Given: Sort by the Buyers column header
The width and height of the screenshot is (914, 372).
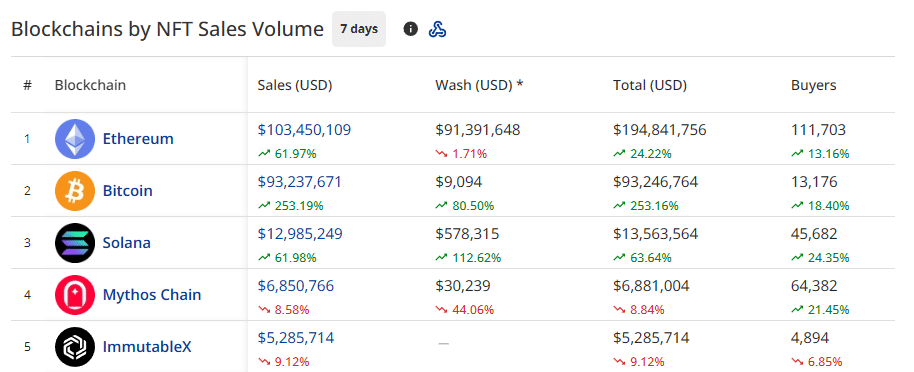Looking at the screenshot, I should click(x=814, y=85).
